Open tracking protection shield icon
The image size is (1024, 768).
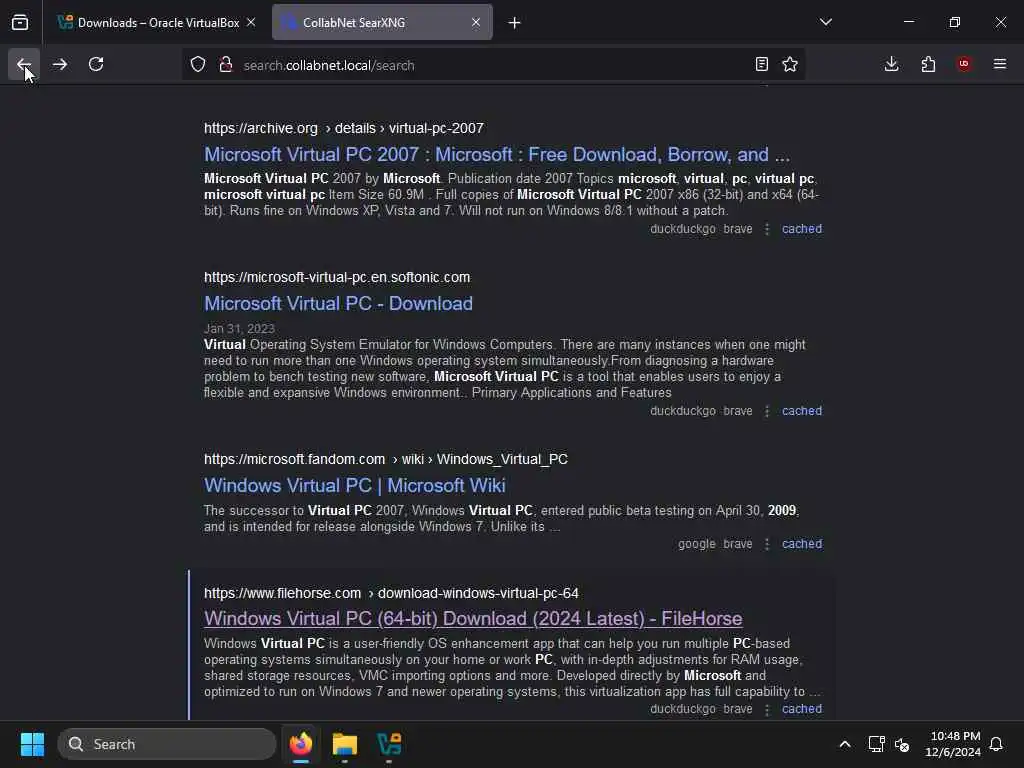coord(198,65)
